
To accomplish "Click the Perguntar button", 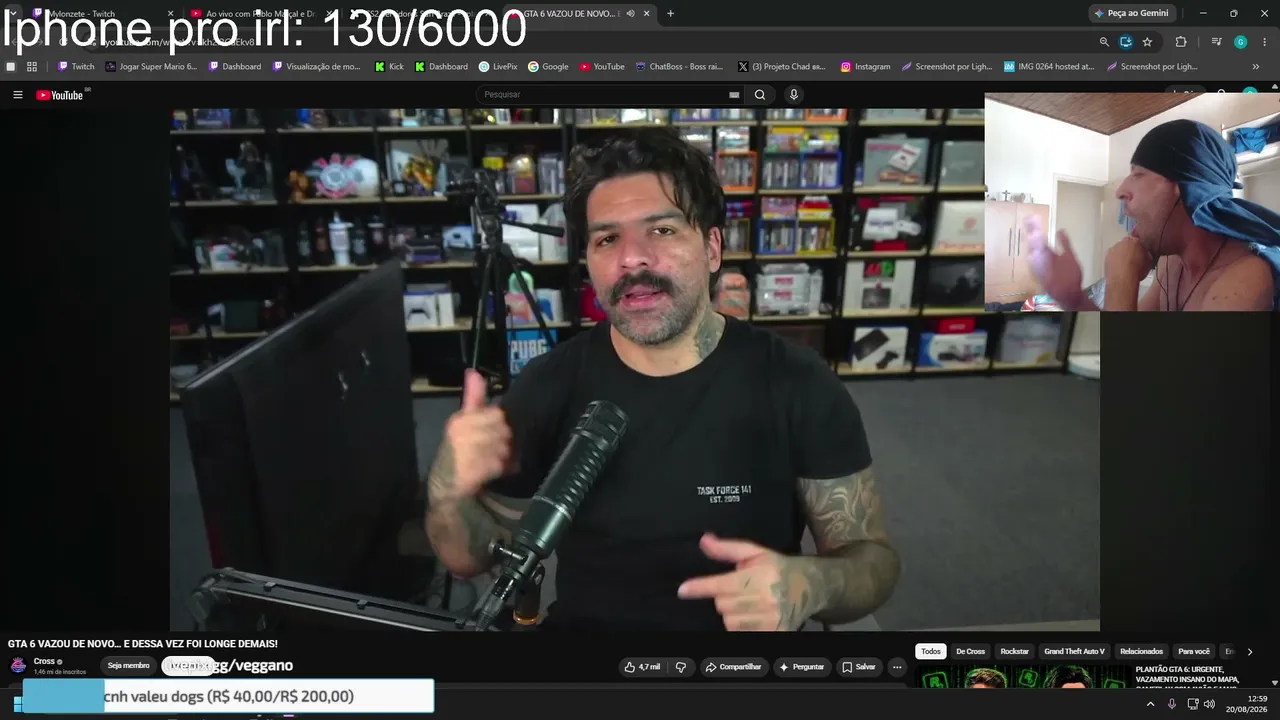I will click(802, 667).
